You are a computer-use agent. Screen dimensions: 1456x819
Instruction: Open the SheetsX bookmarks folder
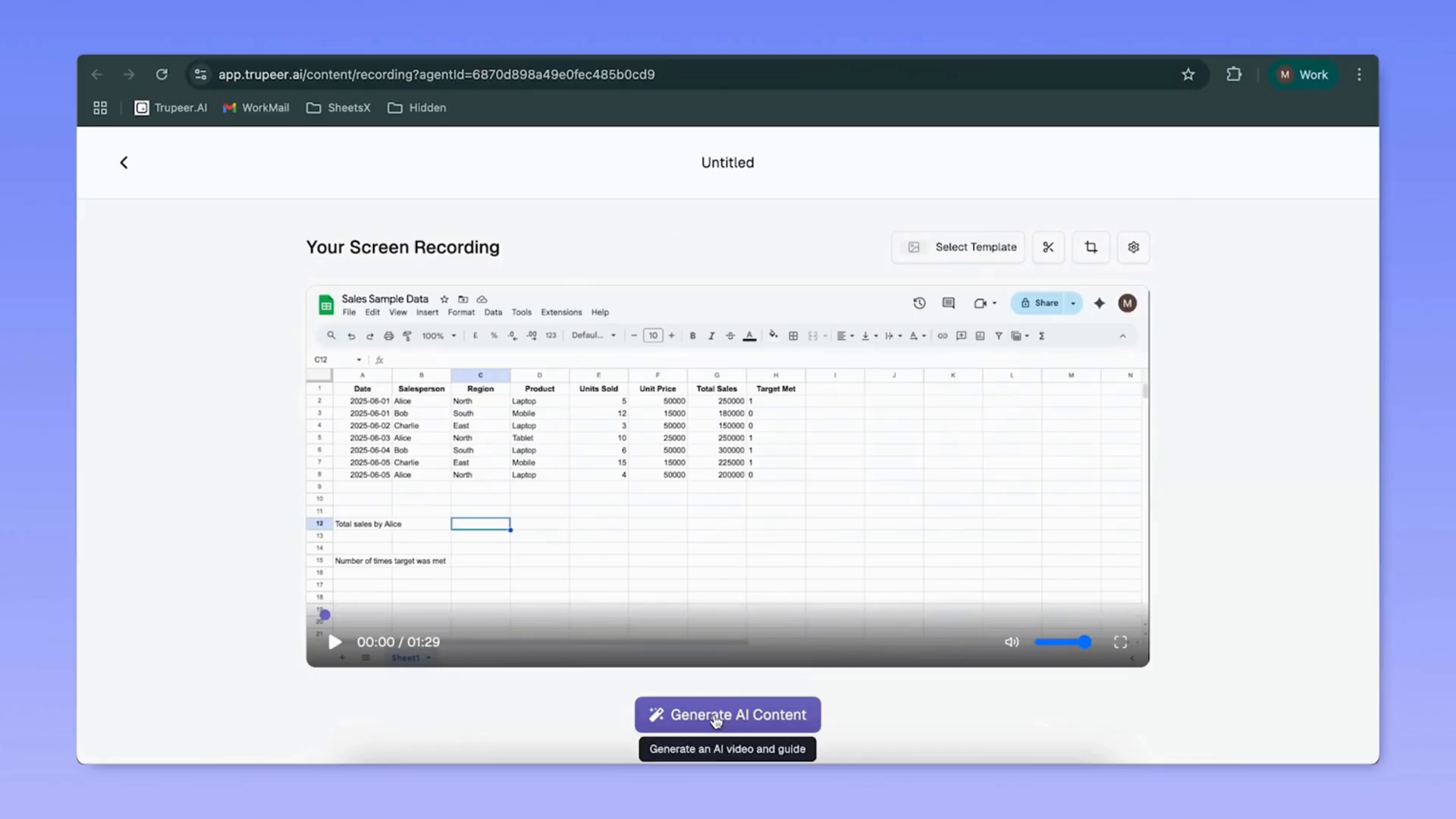[338, 107]
